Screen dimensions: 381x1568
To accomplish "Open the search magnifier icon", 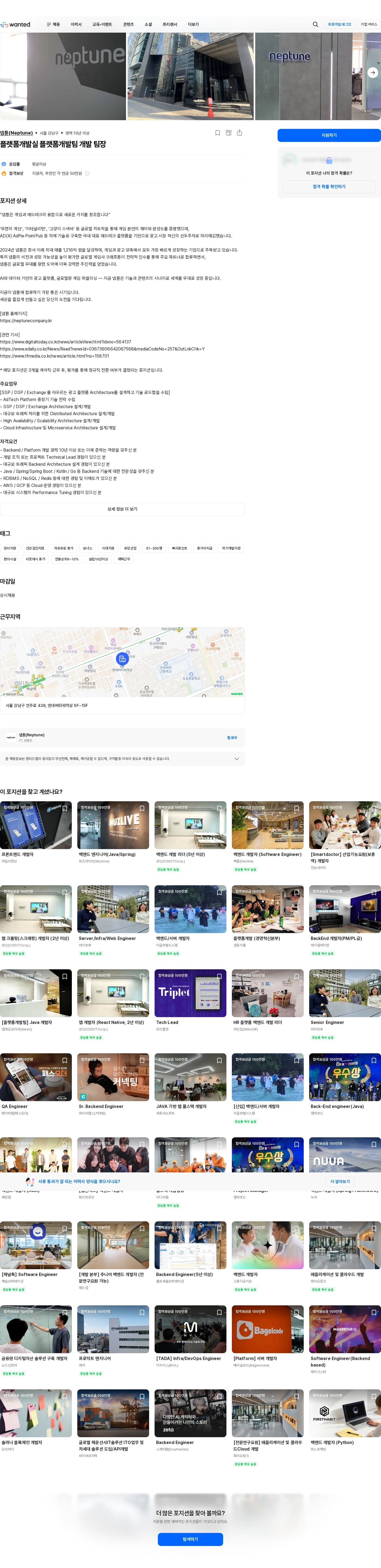I will (315, 24).
